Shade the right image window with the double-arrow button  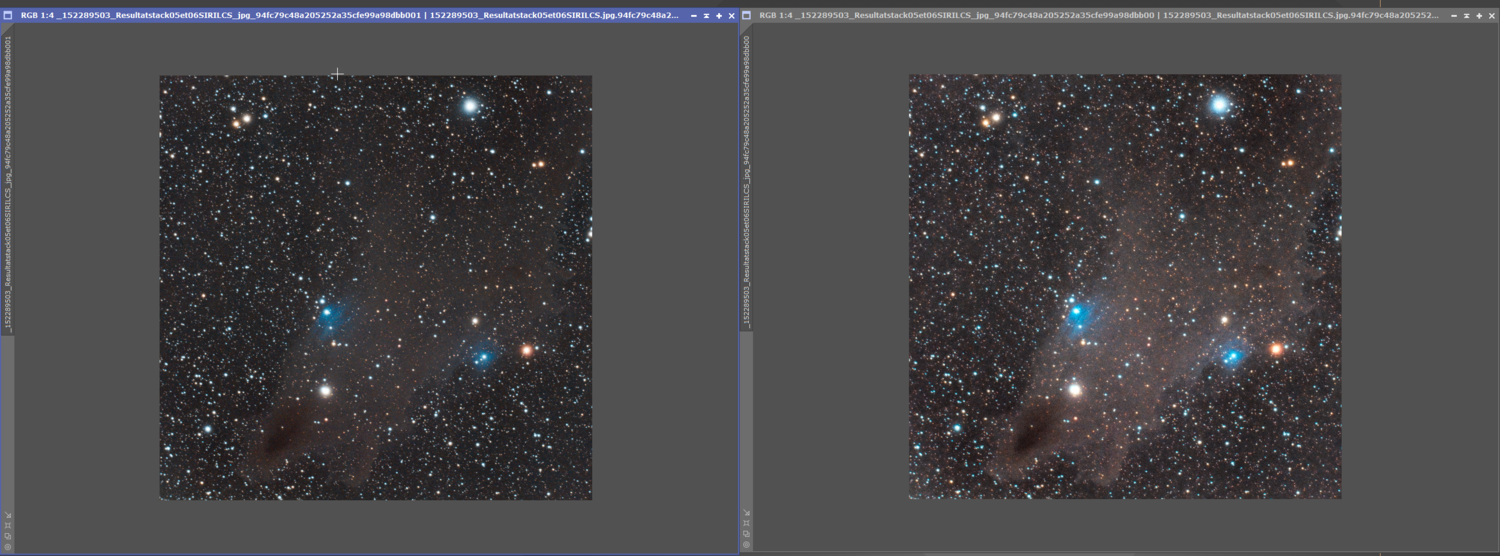point(1466,16)
